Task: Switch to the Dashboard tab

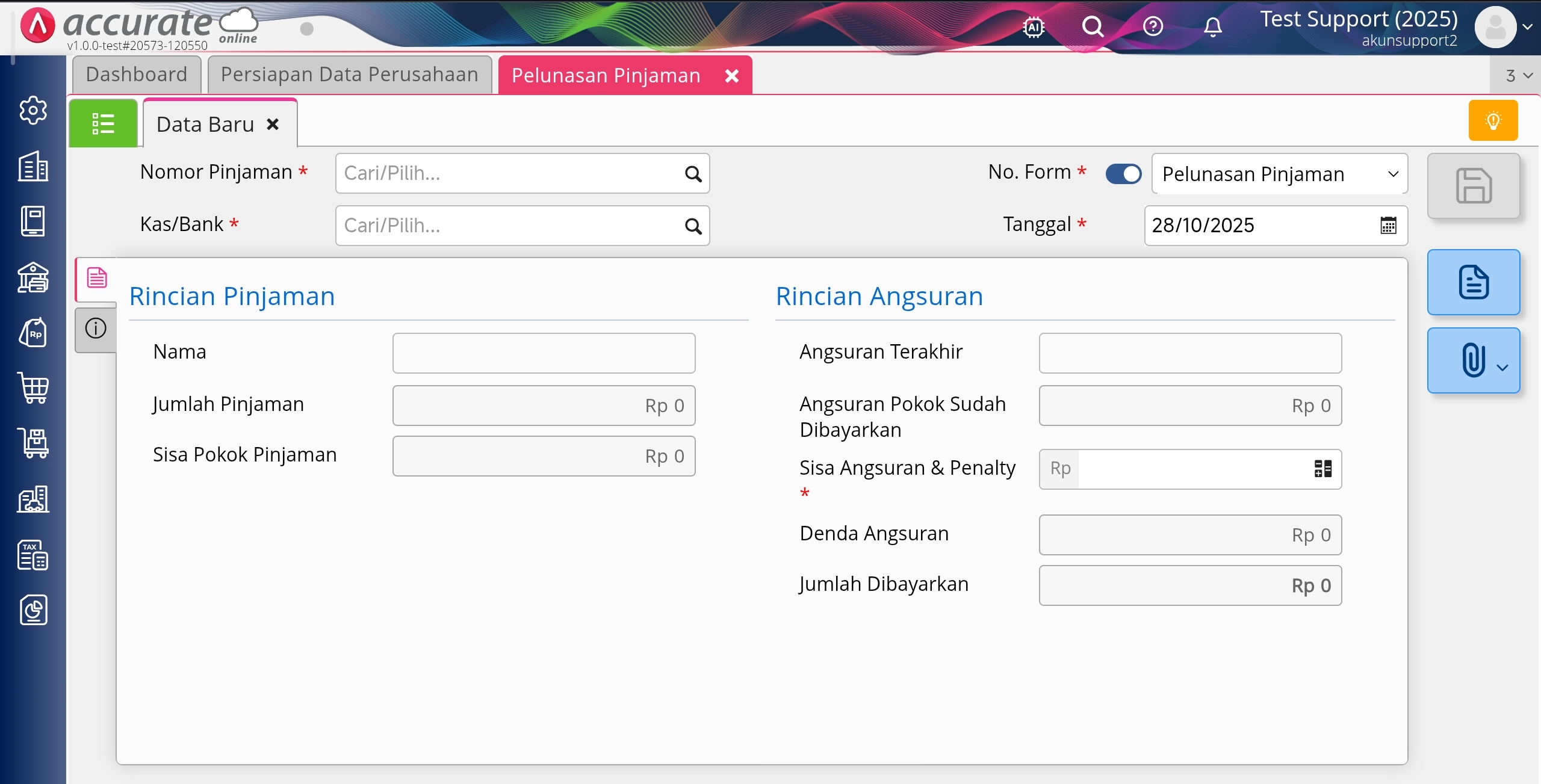Action: tap(137, 75)
